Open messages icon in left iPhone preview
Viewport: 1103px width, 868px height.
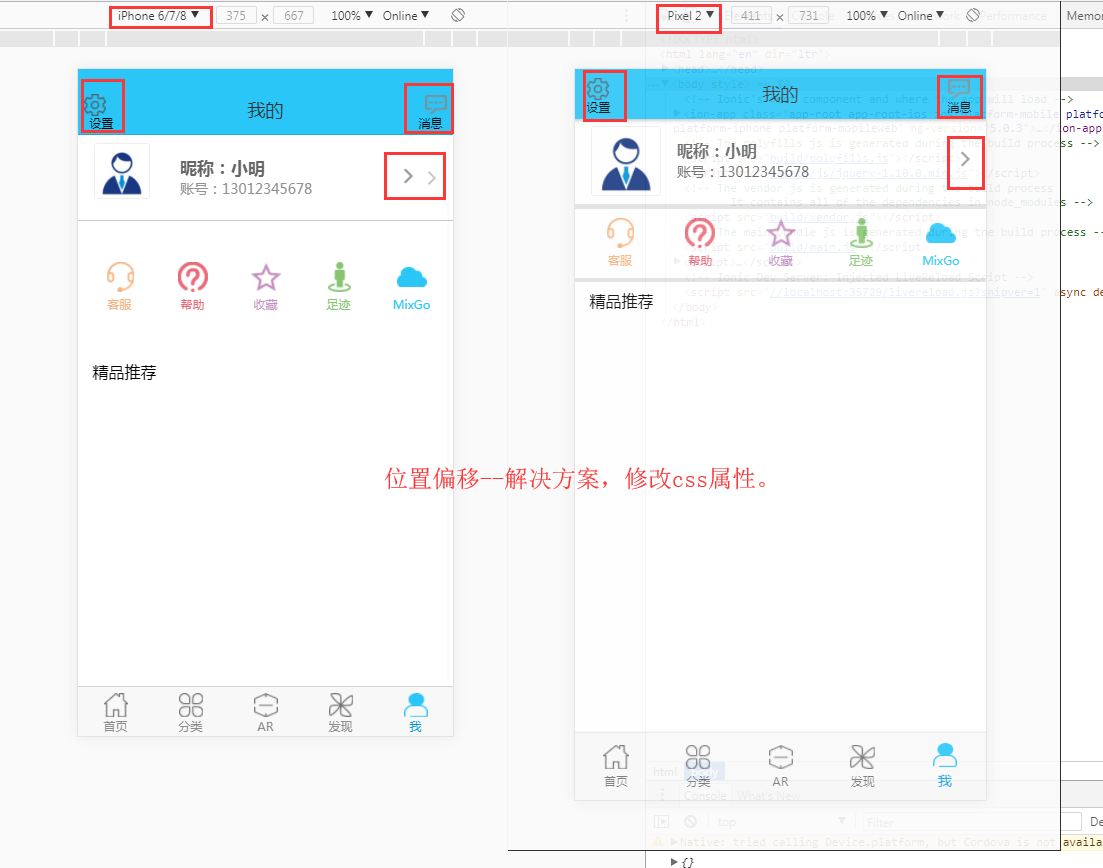tap(435, 105)
